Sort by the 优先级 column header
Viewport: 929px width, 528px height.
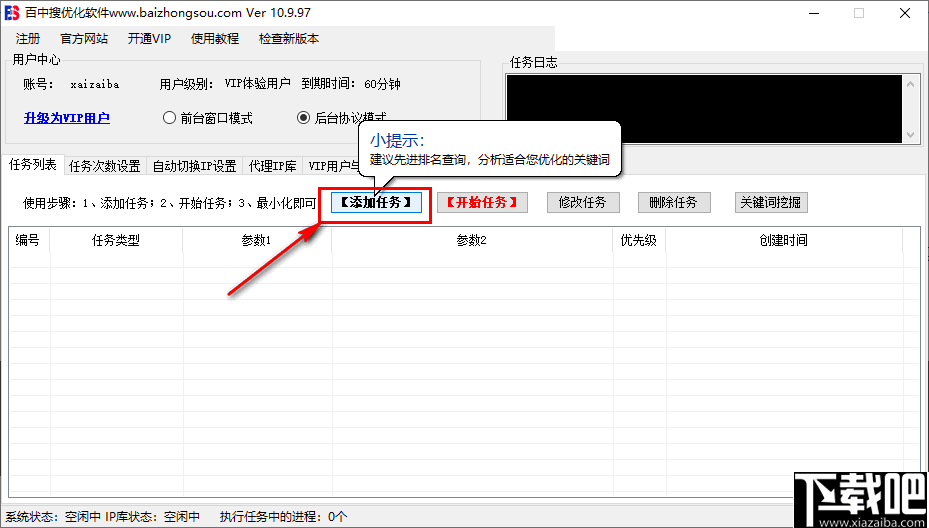click(x=639, y=241)
